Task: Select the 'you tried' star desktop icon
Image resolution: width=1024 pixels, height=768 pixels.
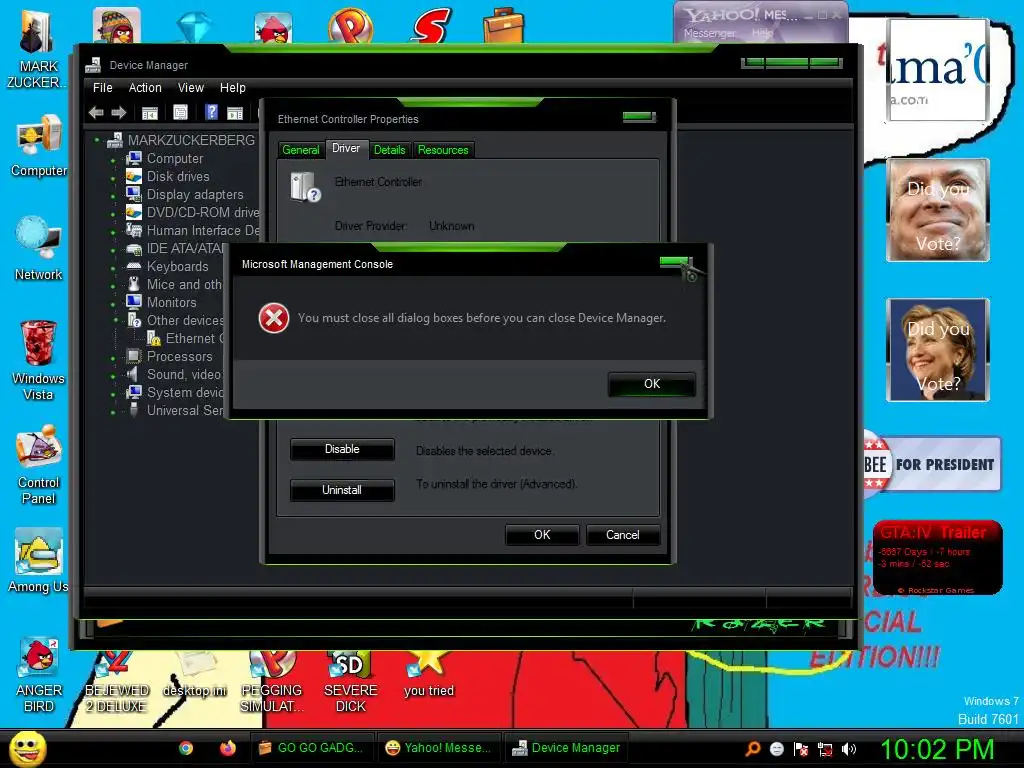Action: tap(428, 675)
